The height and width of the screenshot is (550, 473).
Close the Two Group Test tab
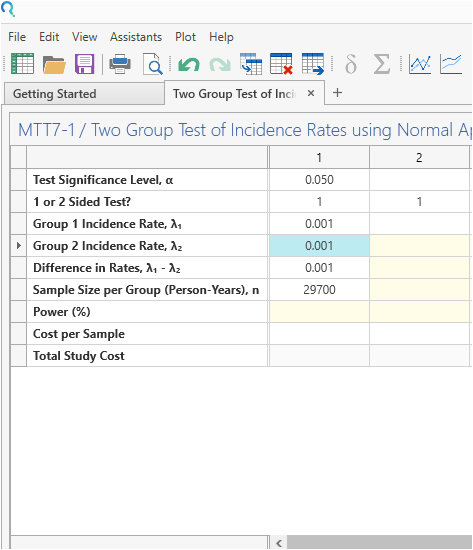[x=311, y=93]
